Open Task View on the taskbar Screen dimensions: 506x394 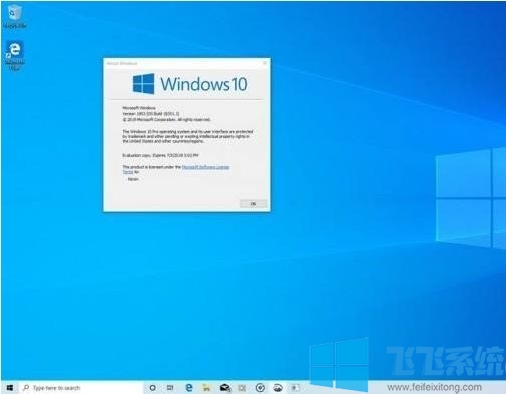tap(170, 388)
